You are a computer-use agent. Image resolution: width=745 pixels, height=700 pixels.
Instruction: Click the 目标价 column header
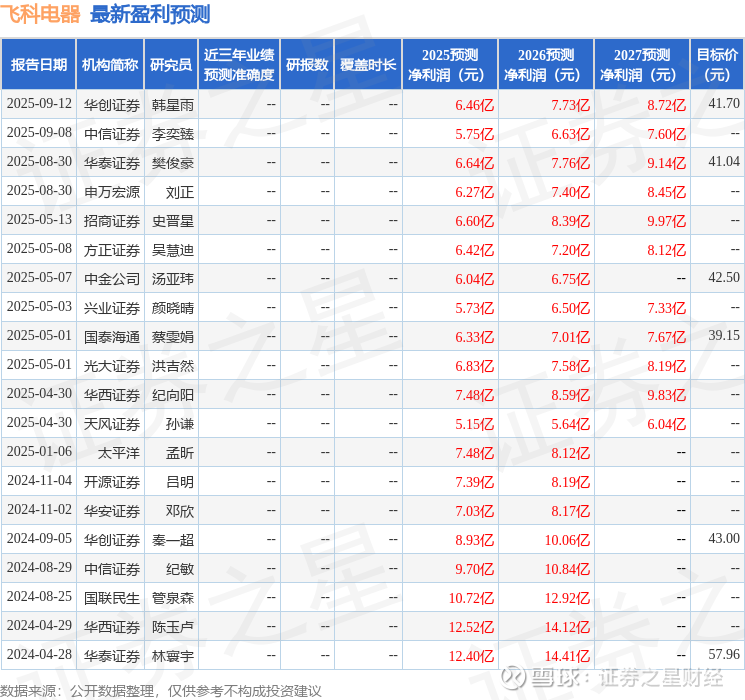(x=717, y=65)
